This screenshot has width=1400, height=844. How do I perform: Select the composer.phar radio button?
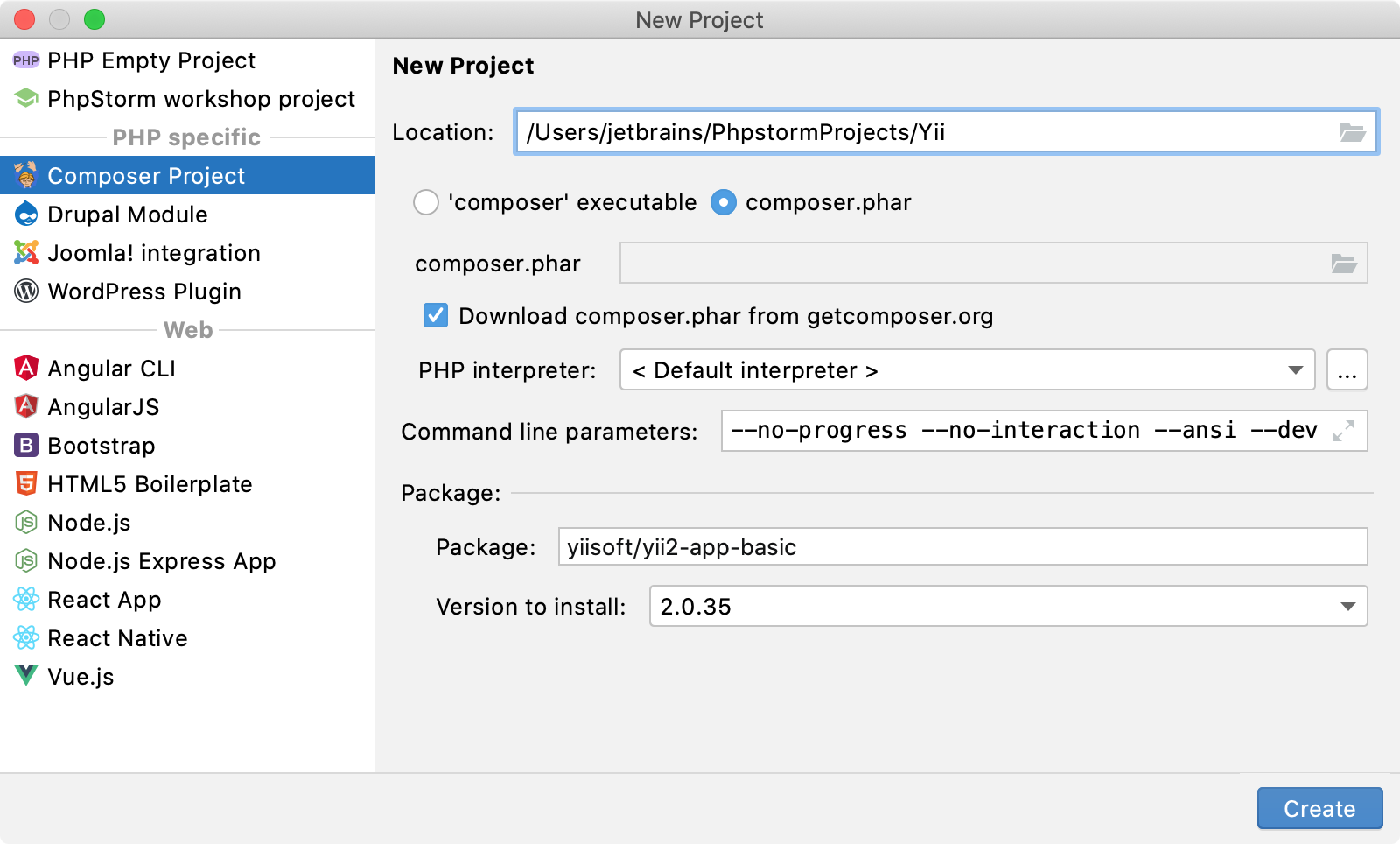[x=724, y=202]
